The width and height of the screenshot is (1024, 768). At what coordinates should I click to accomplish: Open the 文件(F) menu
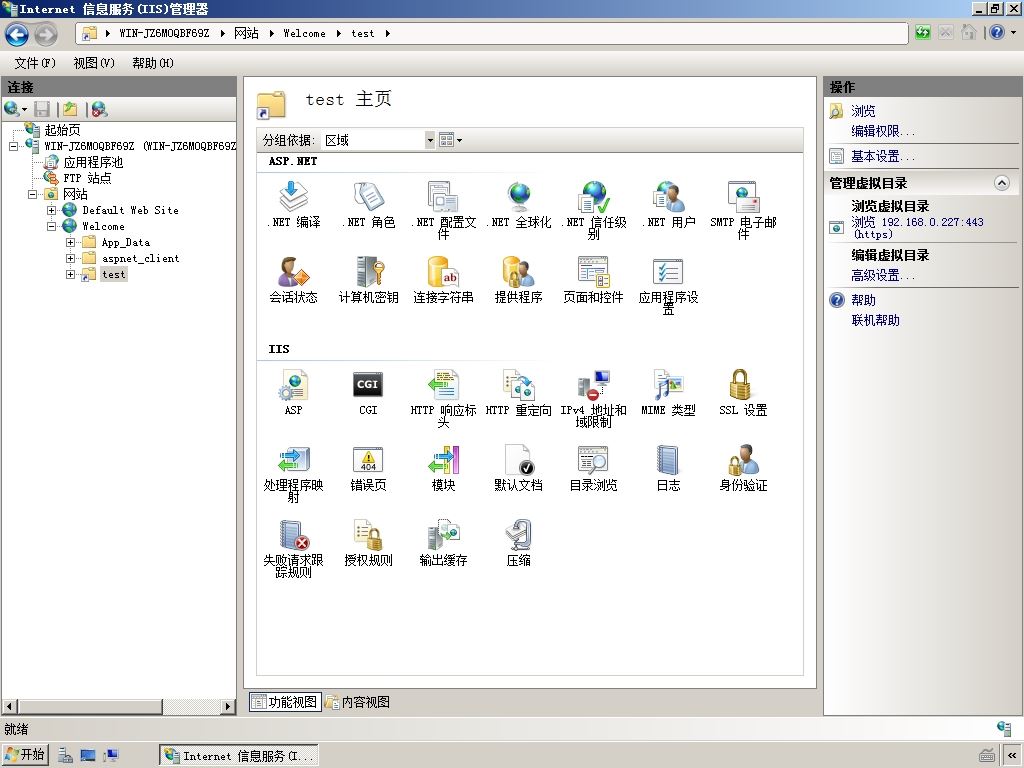click(x=35, y=63)
